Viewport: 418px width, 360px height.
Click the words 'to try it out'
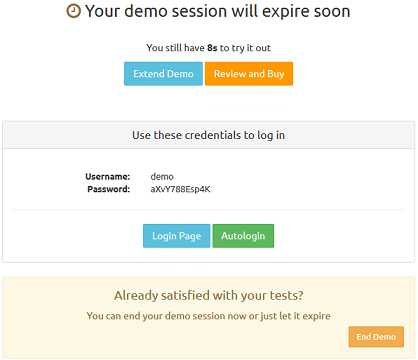click(245, 48)
